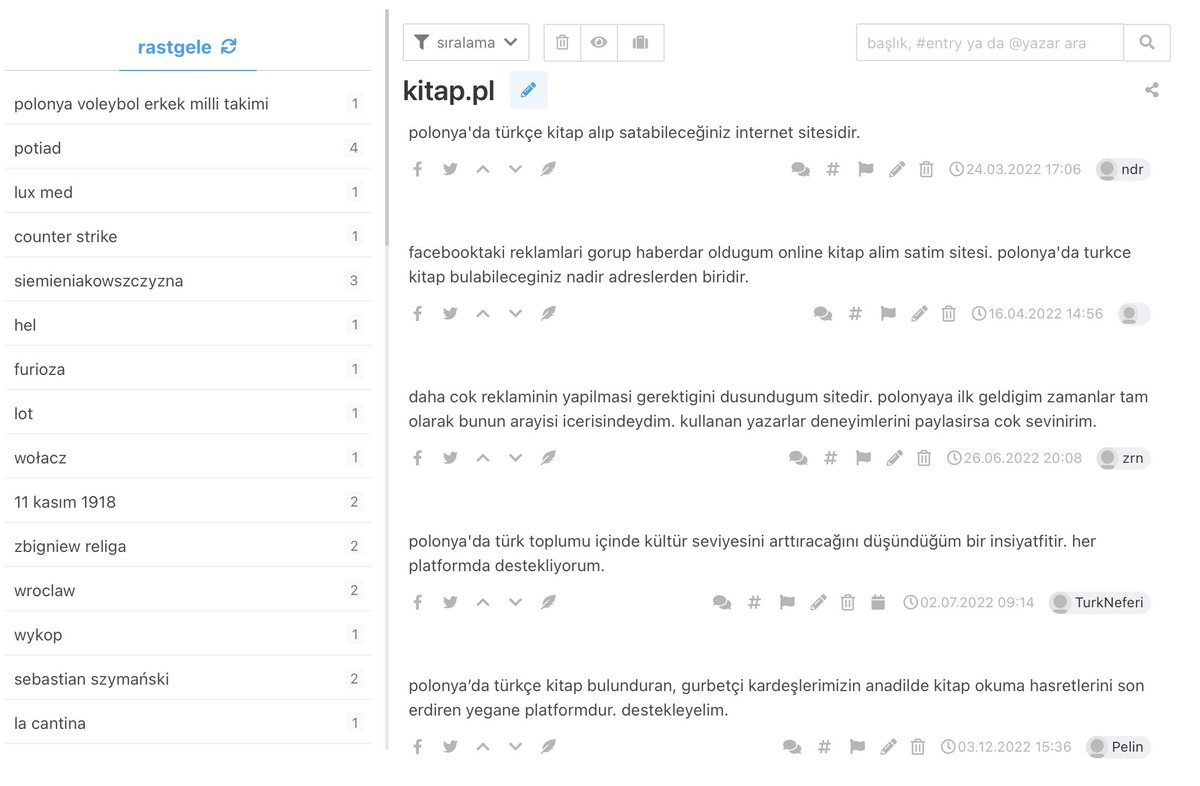This screenshot has height=786, width=1200.
Task: Upvote the 16.04.2022 entry
Action: 483,313
